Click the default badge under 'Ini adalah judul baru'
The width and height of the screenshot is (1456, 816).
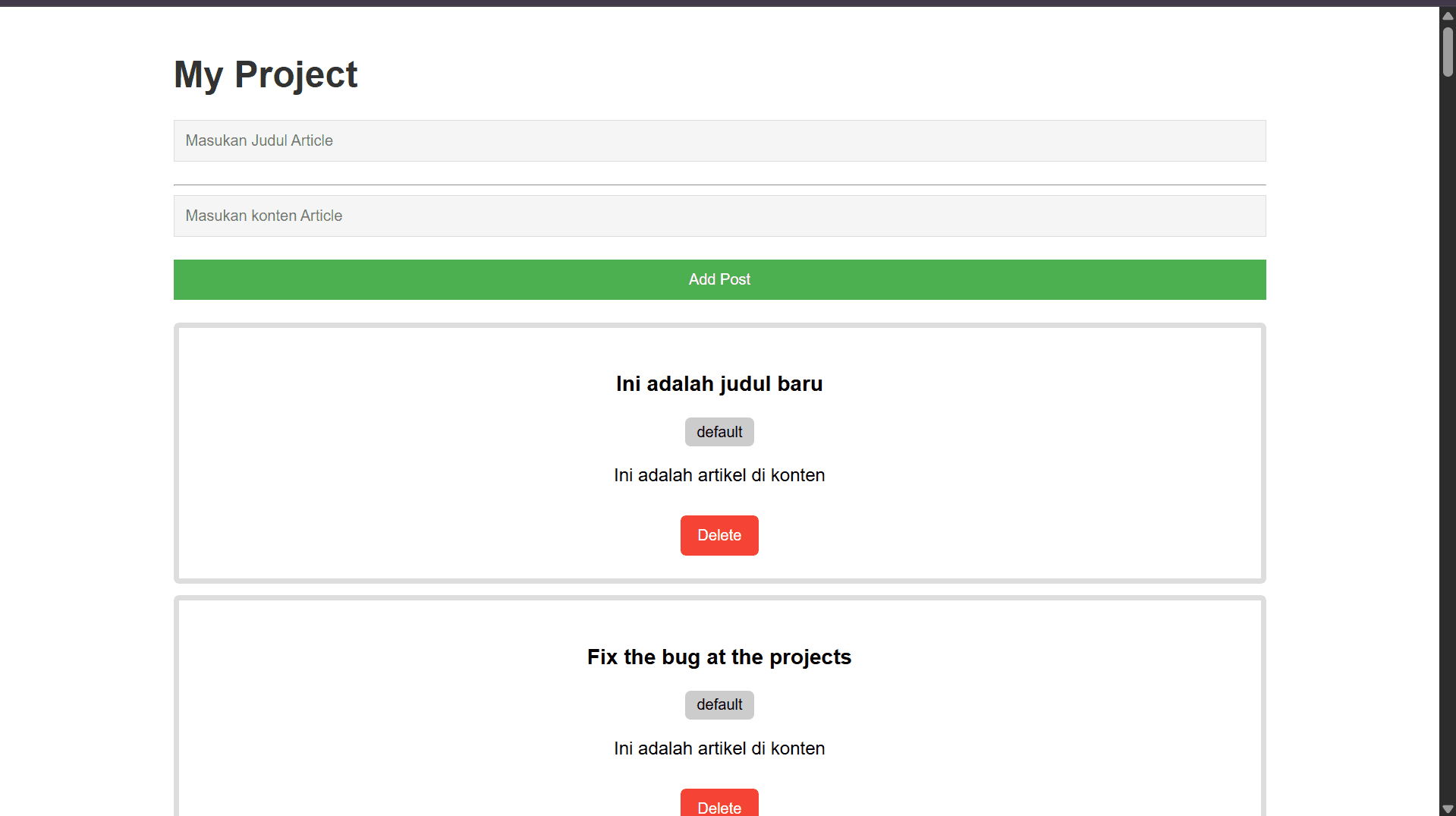click(x=719, y=431)
